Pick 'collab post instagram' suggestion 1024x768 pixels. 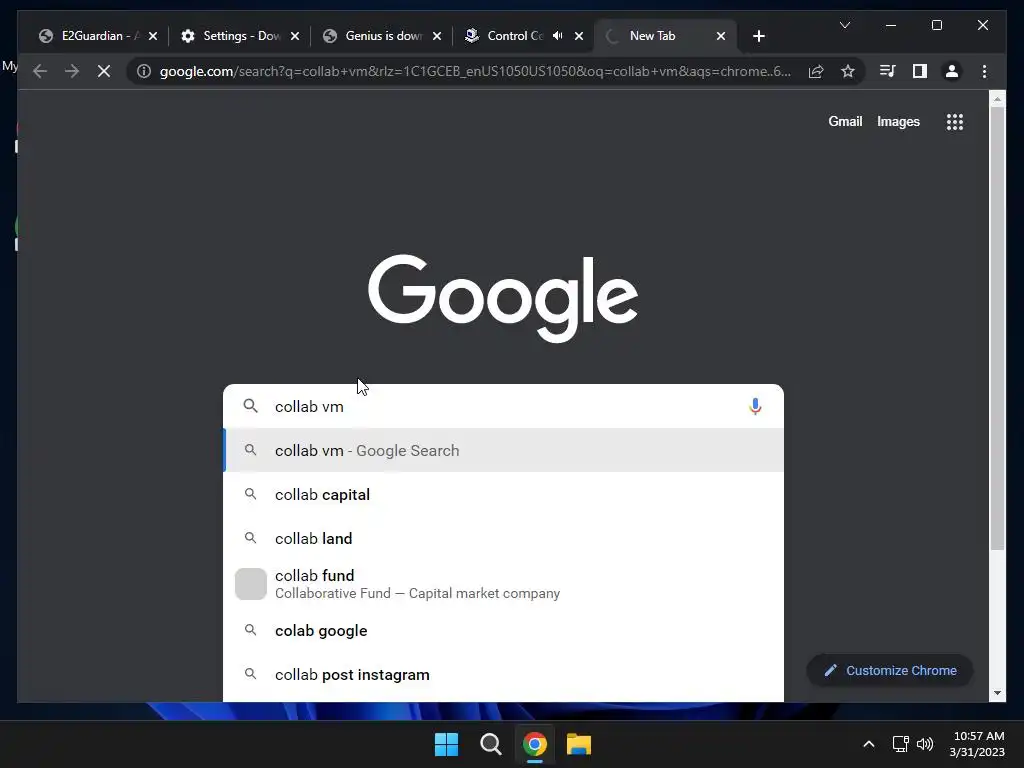point(503,675)
